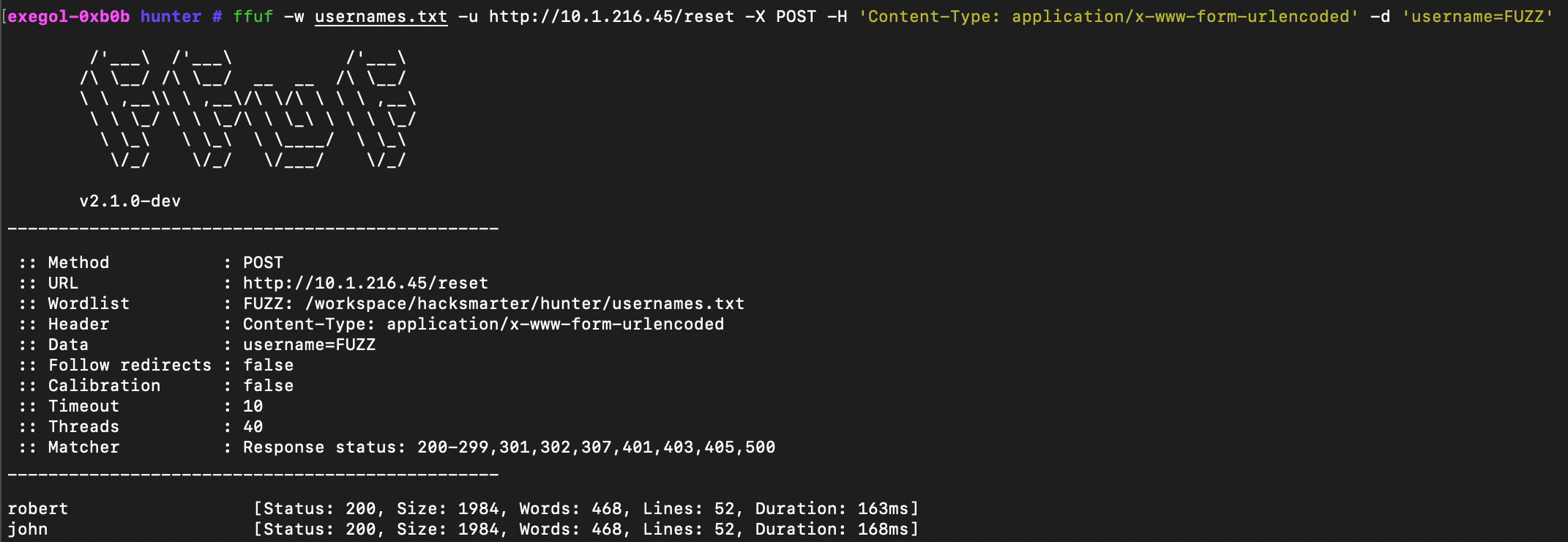Viewport: 1568px width, 542px height.
Task: Click the exegol-0xb0b prompt label
Action: [69, 16]
